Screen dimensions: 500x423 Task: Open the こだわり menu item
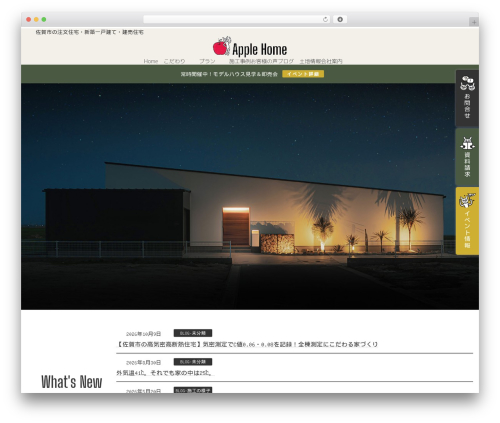click(174, 61)
